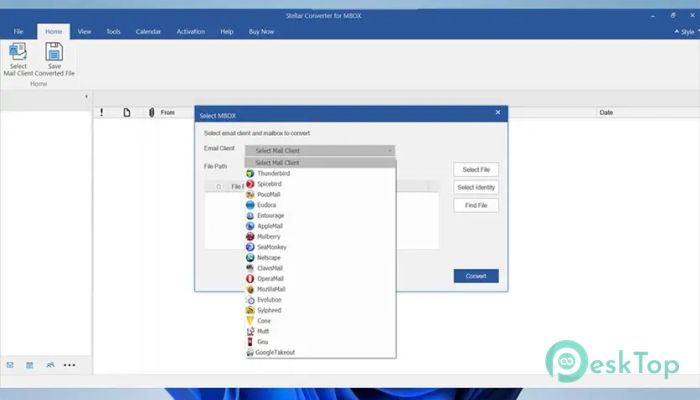
Task: Select Entourage as the email client
Action: coord(320,215)
